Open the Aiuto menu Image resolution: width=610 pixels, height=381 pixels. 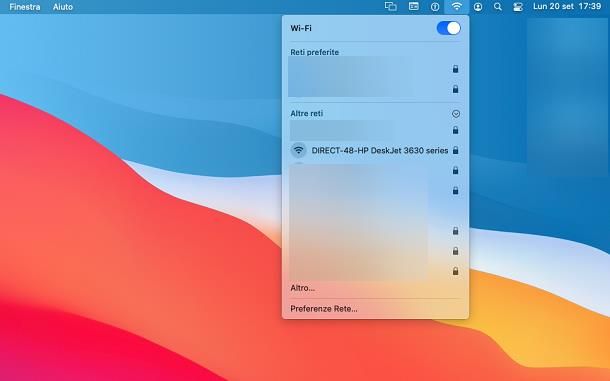(x=63, y=7)
